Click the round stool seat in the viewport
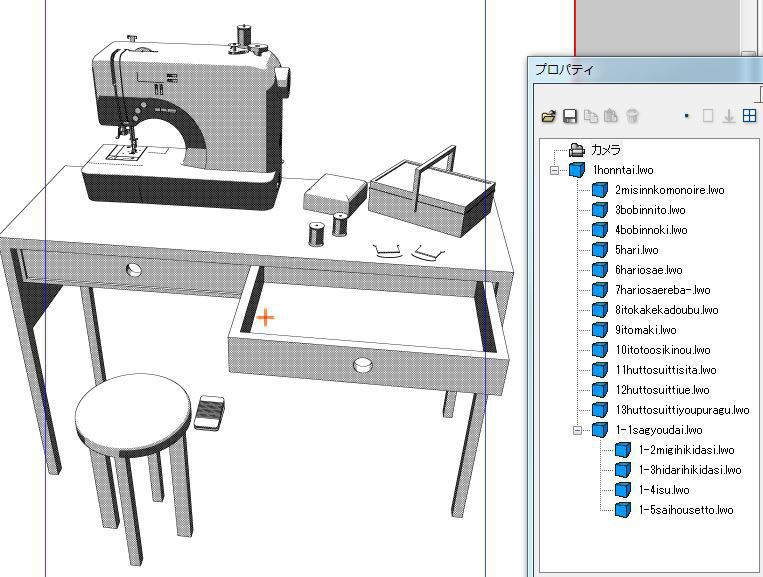Viewport: 763px width, 577px height. tap(133, 415)
